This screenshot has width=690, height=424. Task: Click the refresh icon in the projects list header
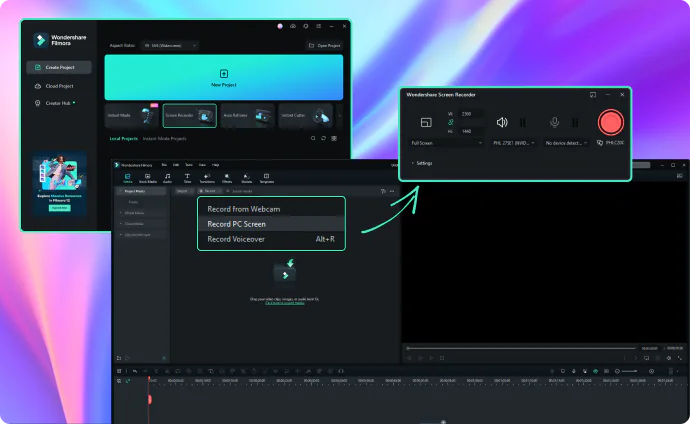click(323, 138)
